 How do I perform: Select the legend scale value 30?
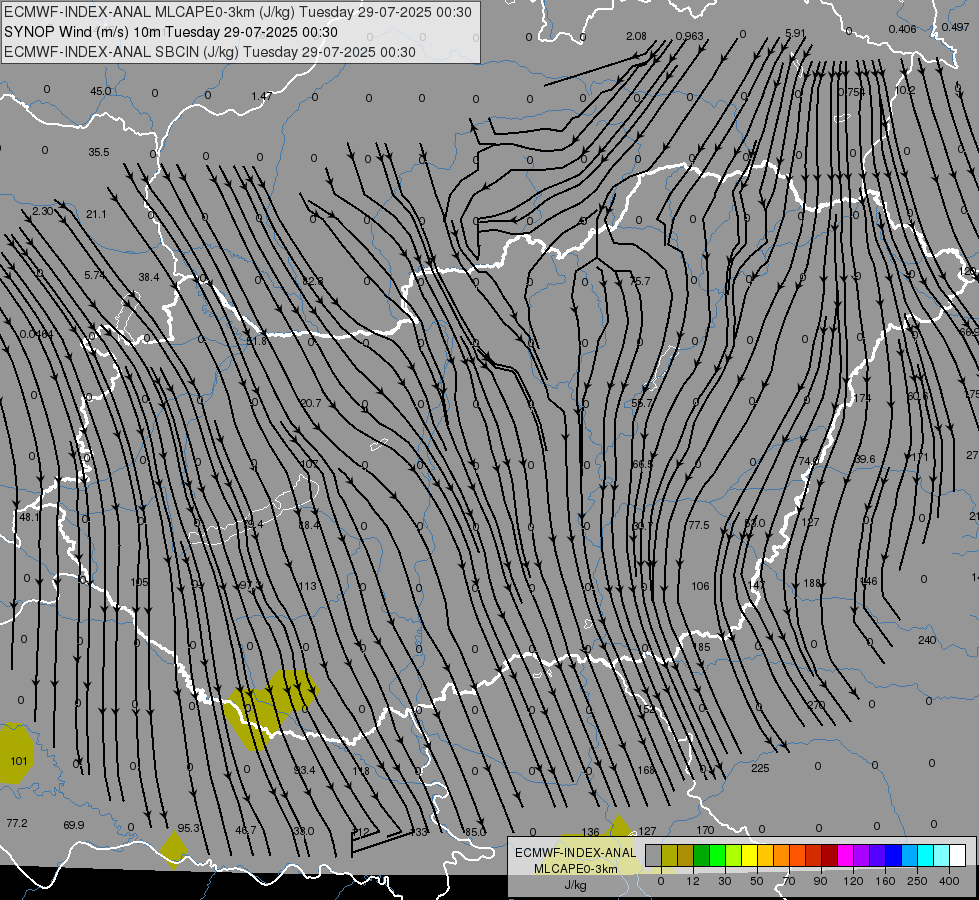(724, 881)
